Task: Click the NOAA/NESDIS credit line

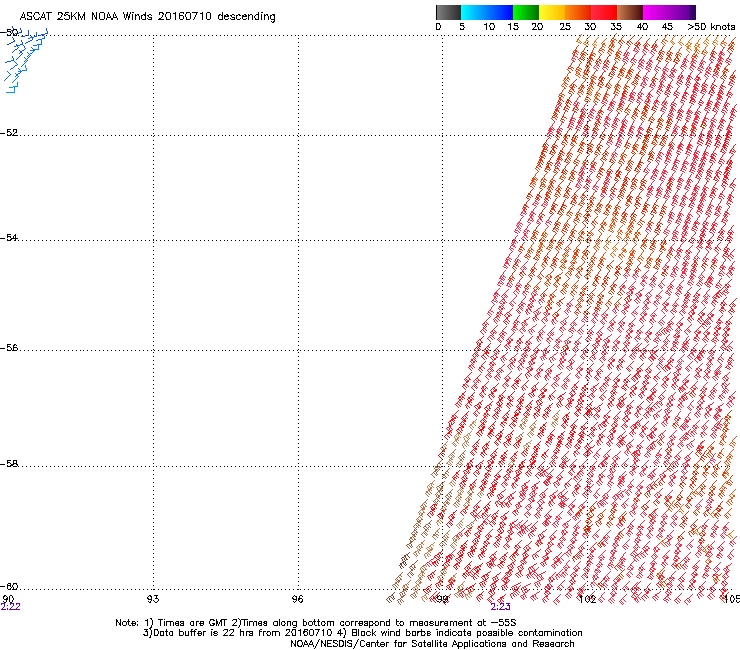Action: pyautogui.click(x=432, y=644)
